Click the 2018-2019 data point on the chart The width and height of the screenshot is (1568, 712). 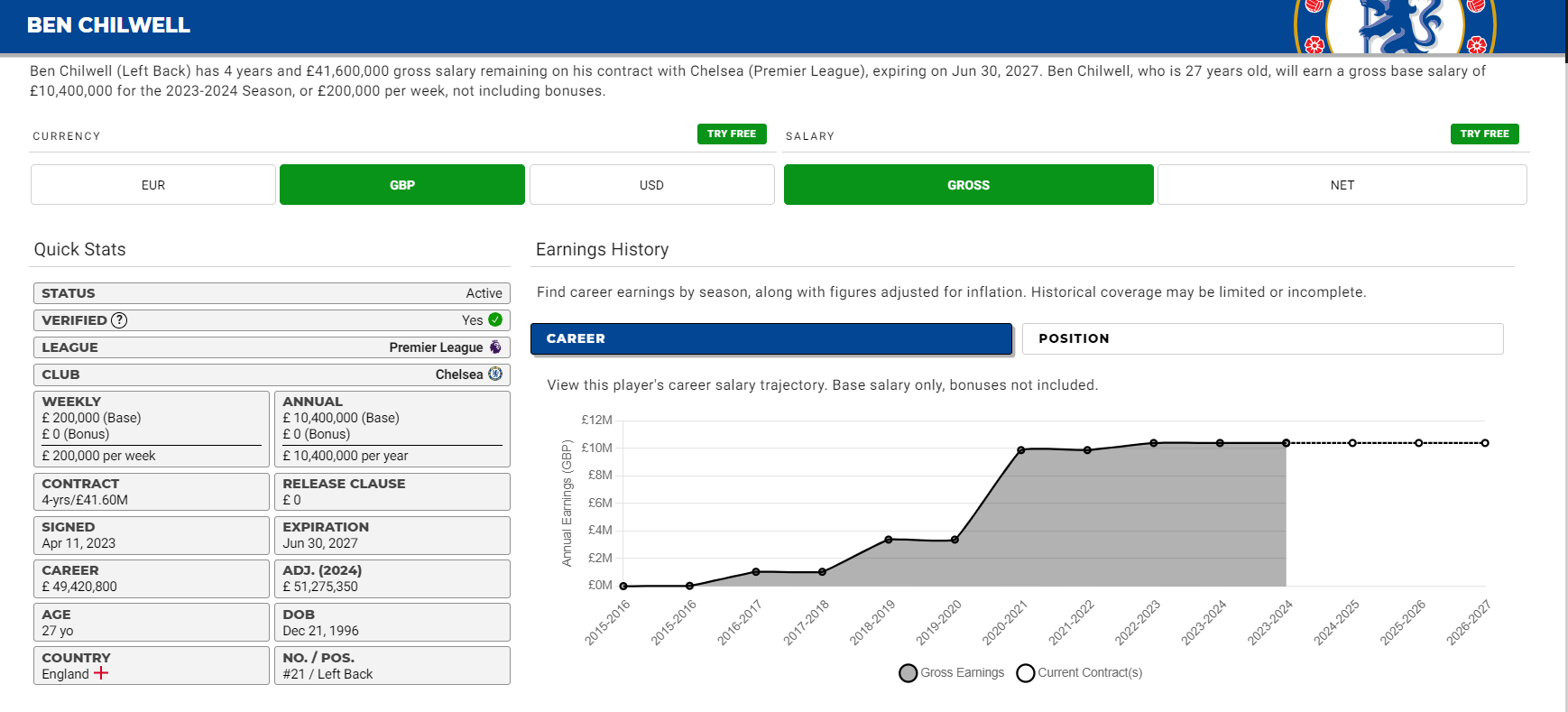889,540
